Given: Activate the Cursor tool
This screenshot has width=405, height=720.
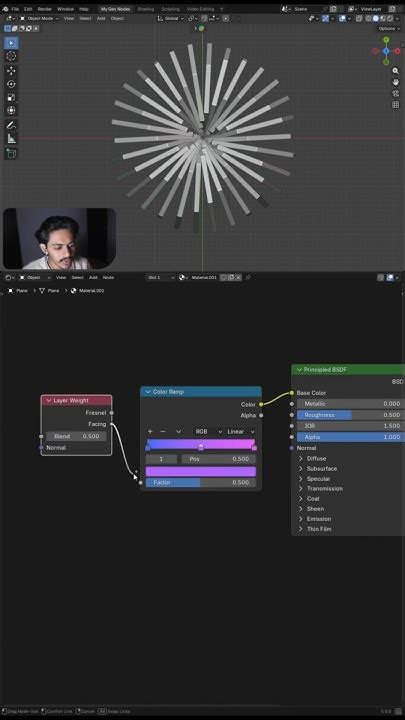Looking at the screenshot, I should click(11, 56).
